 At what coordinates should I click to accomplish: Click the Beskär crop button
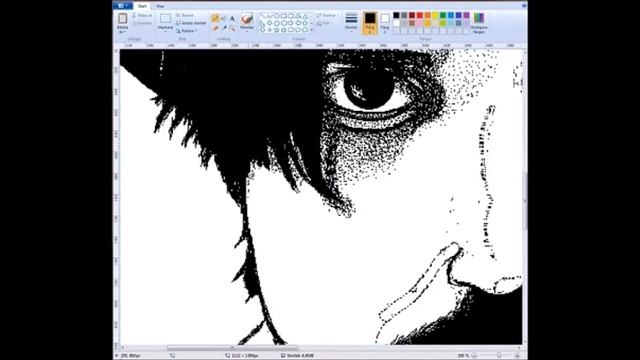(185, 16)
